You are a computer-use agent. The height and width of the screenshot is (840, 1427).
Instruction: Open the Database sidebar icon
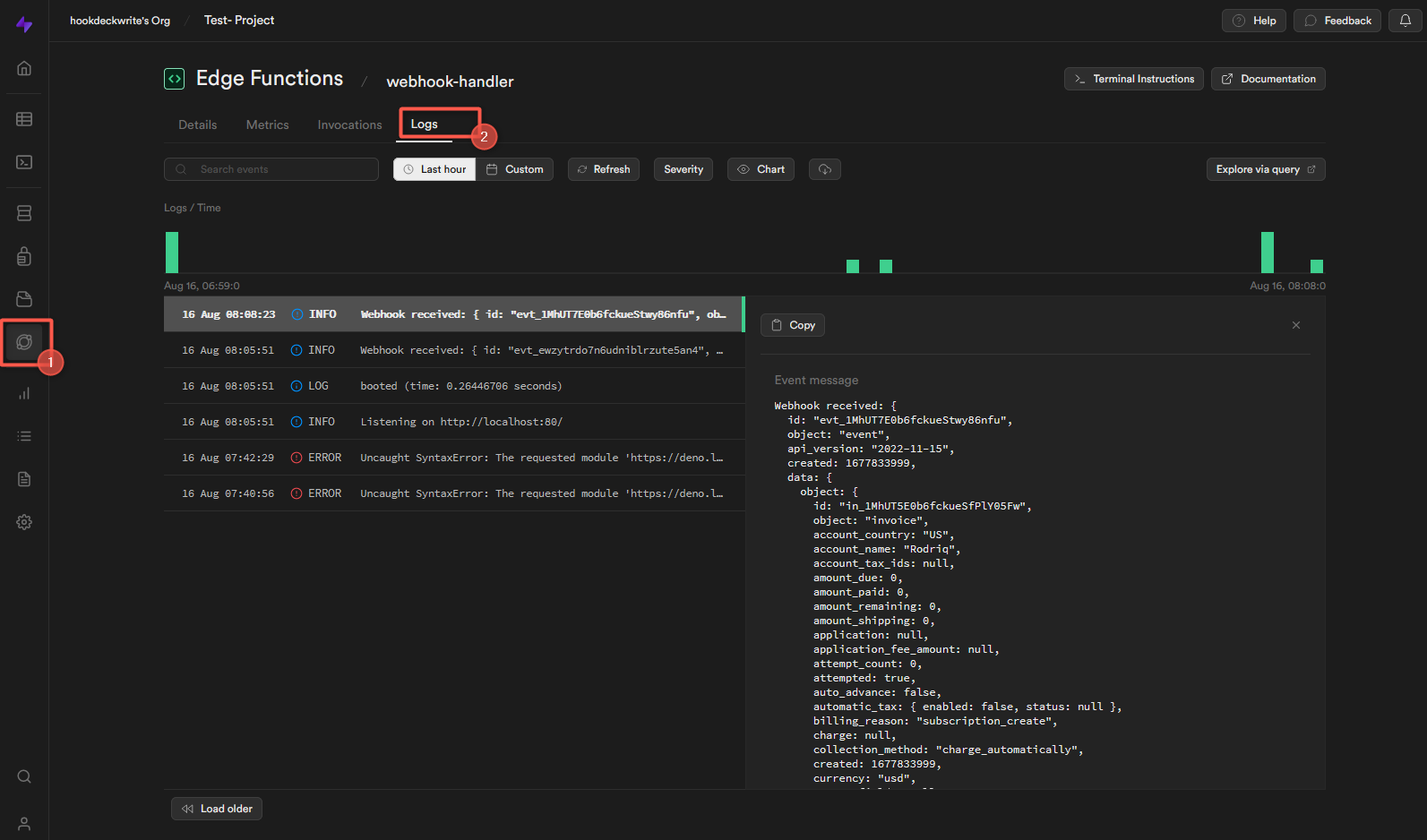24,213
